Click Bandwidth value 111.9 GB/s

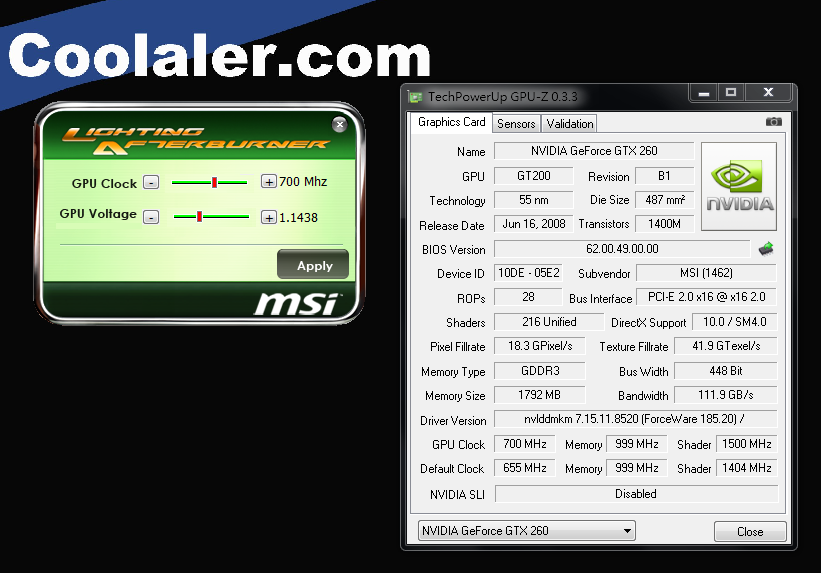[726, 395]
